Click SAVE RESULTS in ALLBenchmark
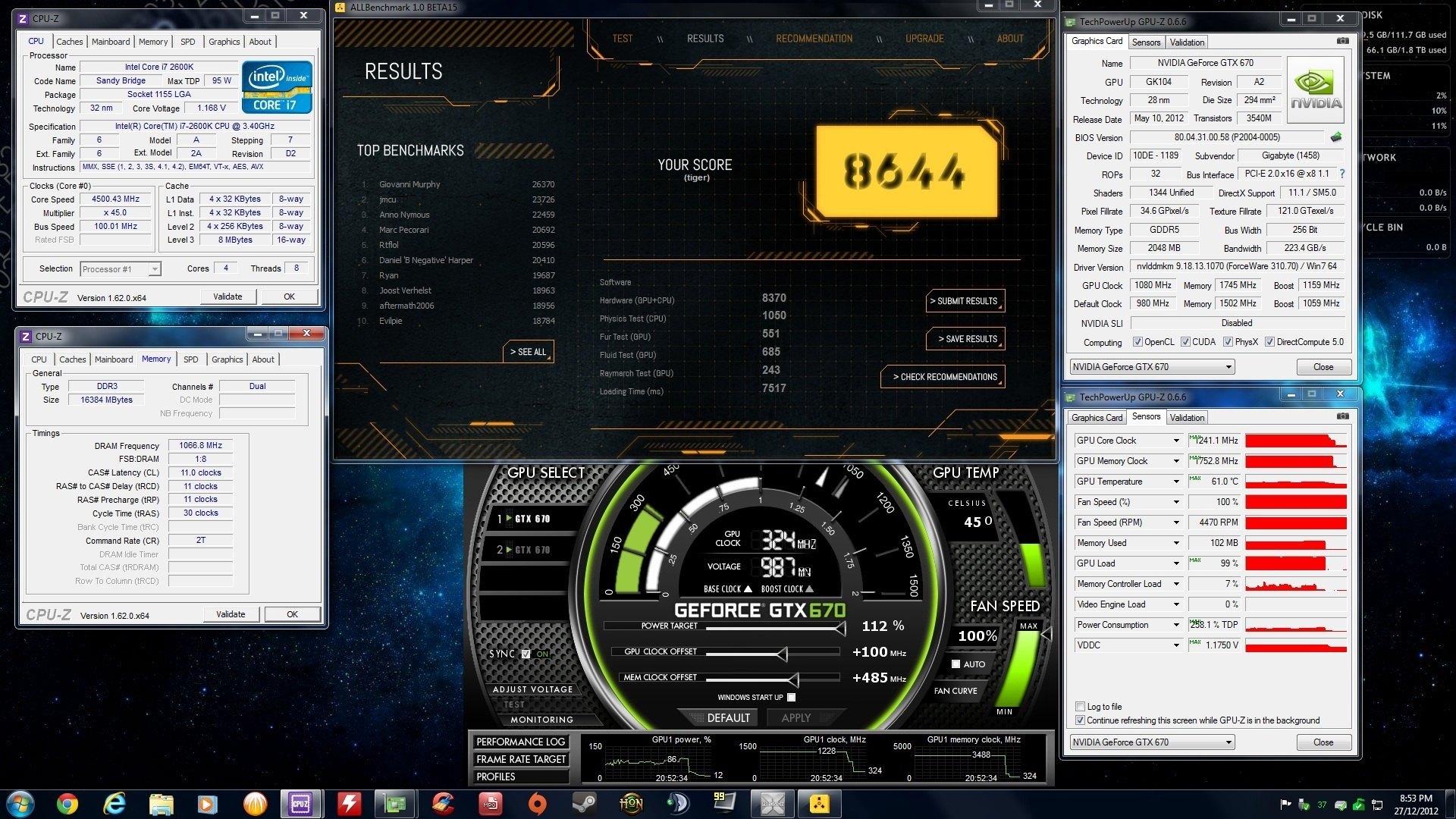This screenshot has width=1456, height=819. point(965,339)
